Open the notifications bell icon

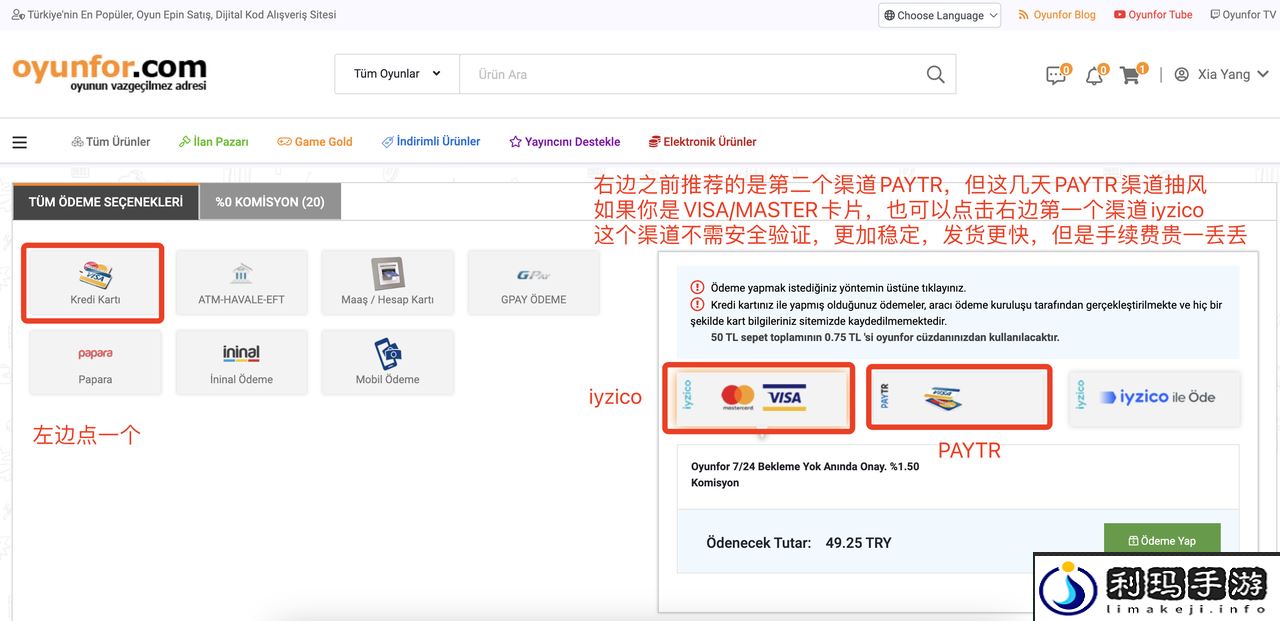pos(1094,75)
